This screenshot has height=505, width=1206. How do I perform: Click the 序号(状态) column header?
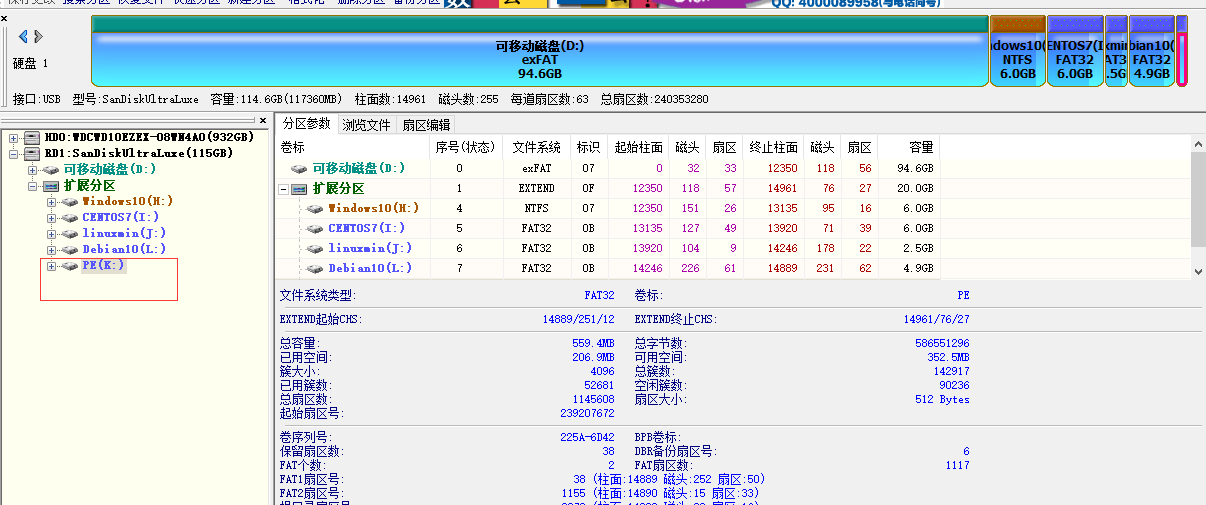click(x=465, y=147)
